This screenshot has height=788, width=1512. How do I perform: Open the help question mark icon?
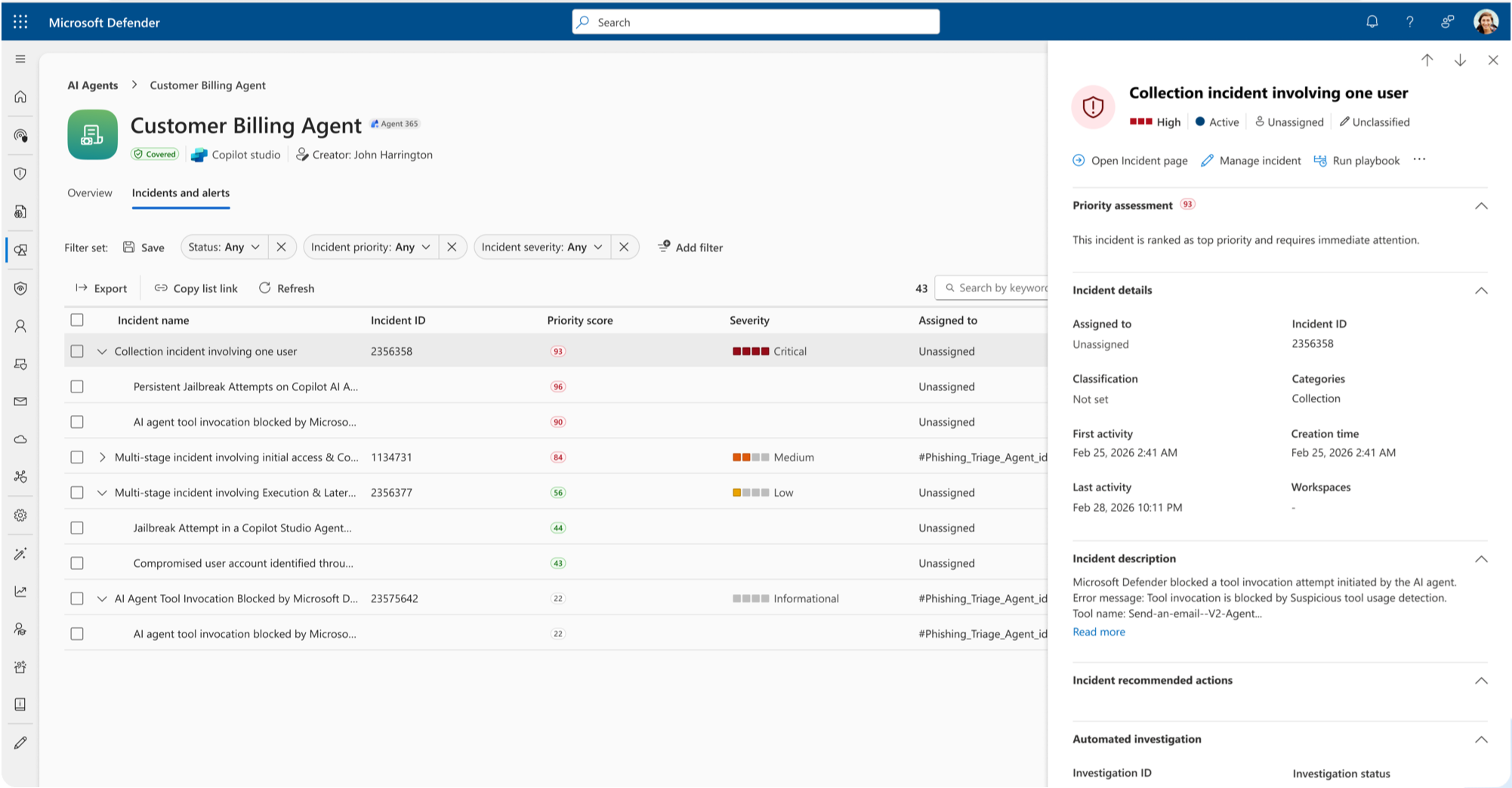1410,22
